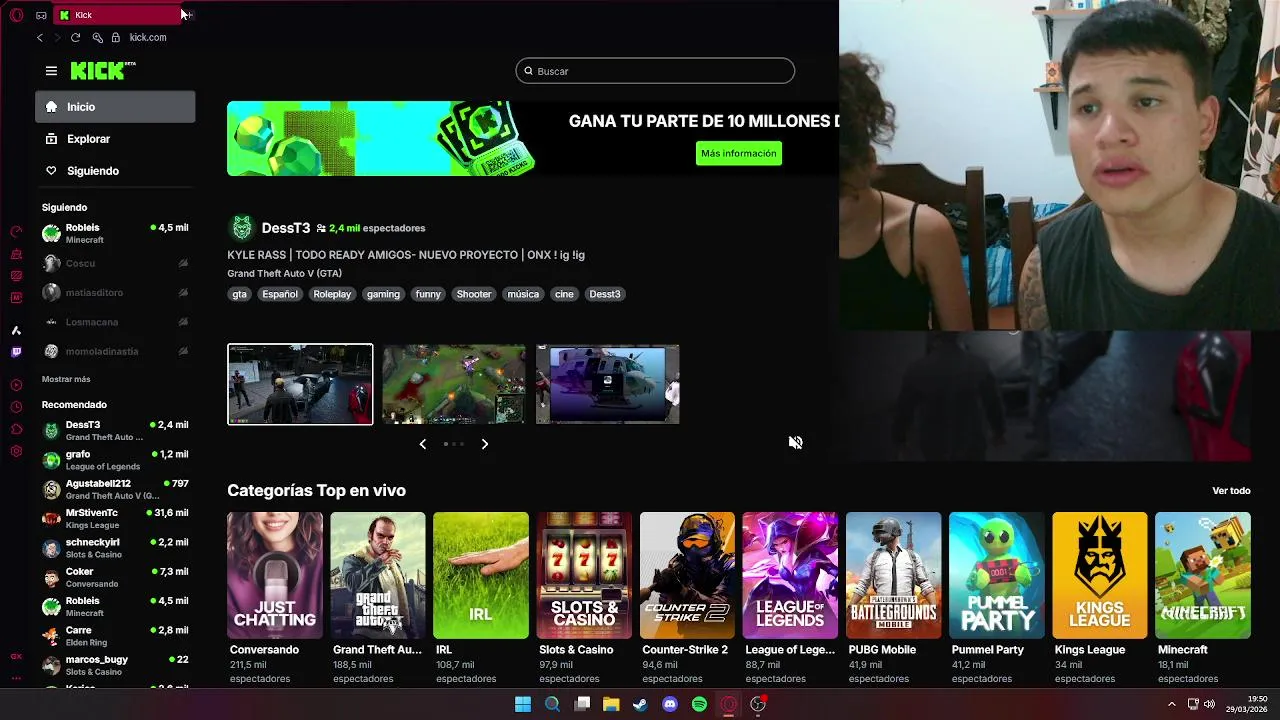Click the kick.com address bar
This screenshot has height=720, width=1280.
148,37
